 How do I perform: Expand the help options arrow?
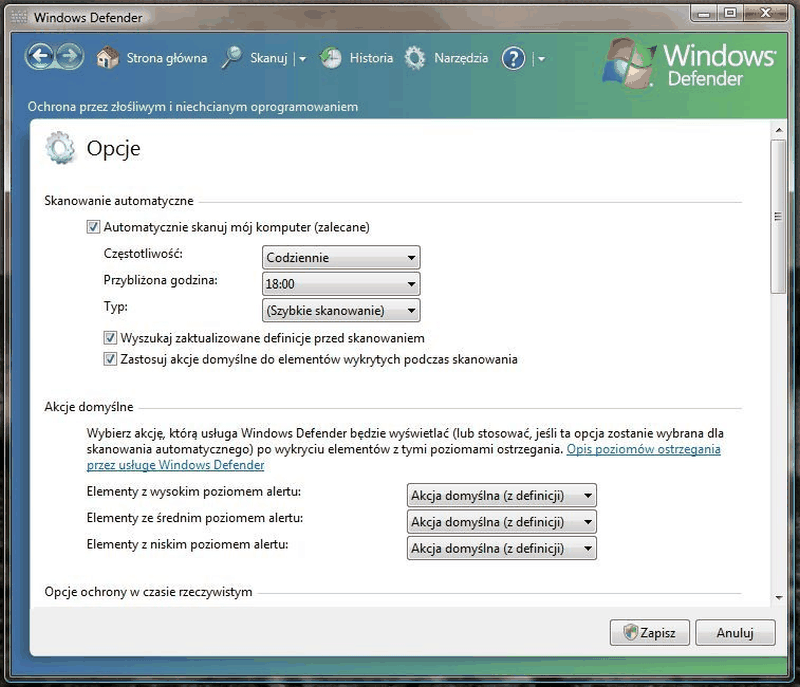[541, 59]
